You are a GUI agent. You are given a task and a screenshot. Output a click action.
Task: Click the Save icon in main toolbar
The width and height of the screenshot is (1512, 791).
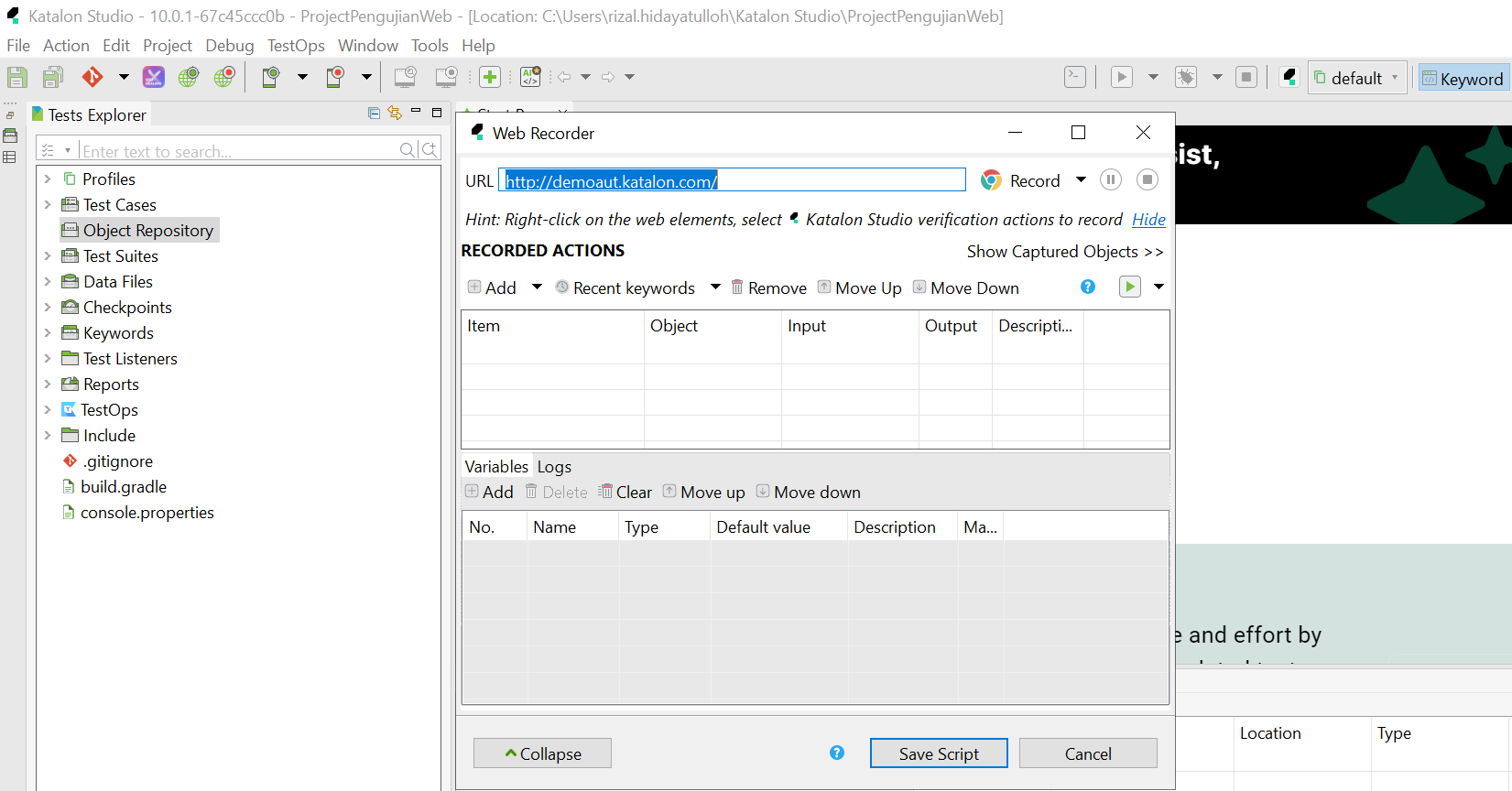17,78
